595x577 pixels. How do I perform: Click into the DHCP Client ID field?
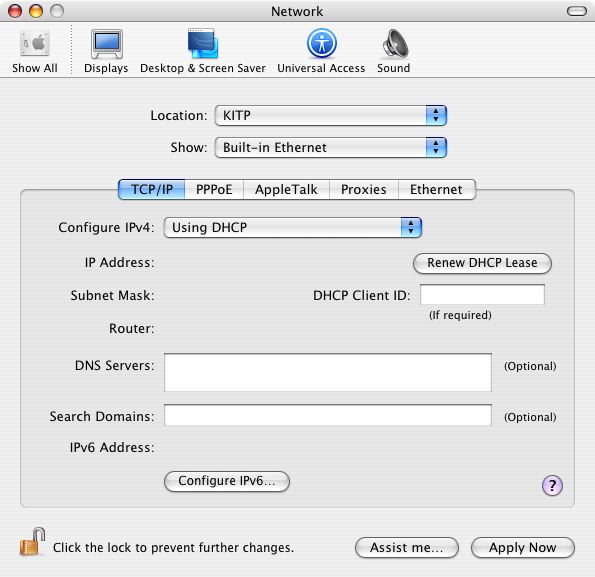coord(482,295)
